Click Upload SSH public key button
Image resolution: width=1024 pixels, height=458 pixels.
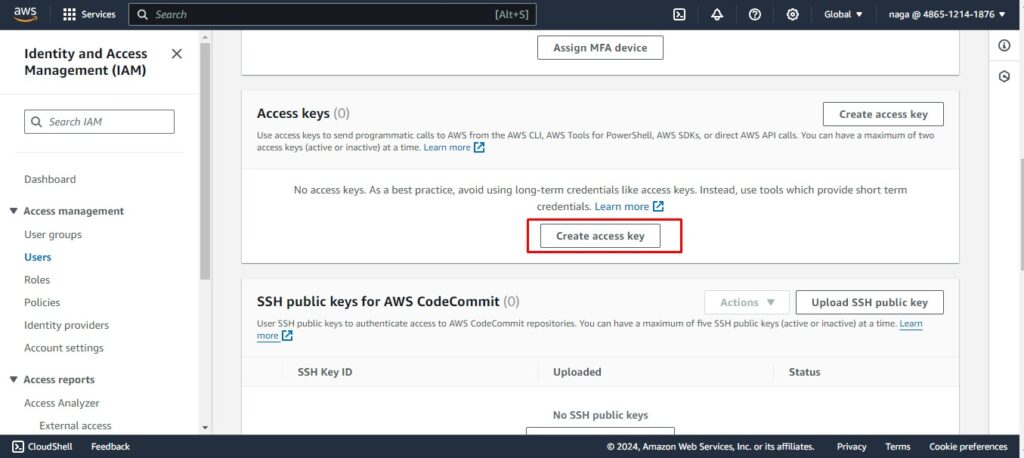(869, 303)
